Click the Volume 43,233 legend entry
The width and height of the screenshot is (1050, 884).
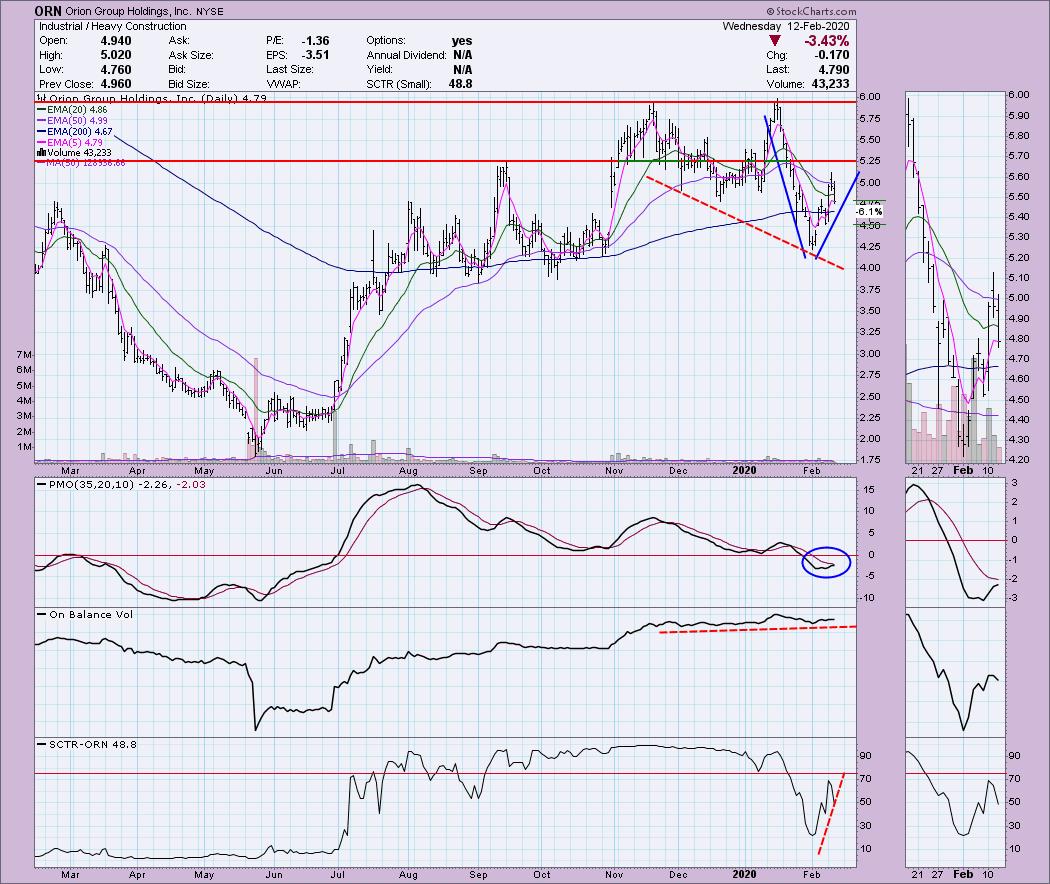point(76,153)
